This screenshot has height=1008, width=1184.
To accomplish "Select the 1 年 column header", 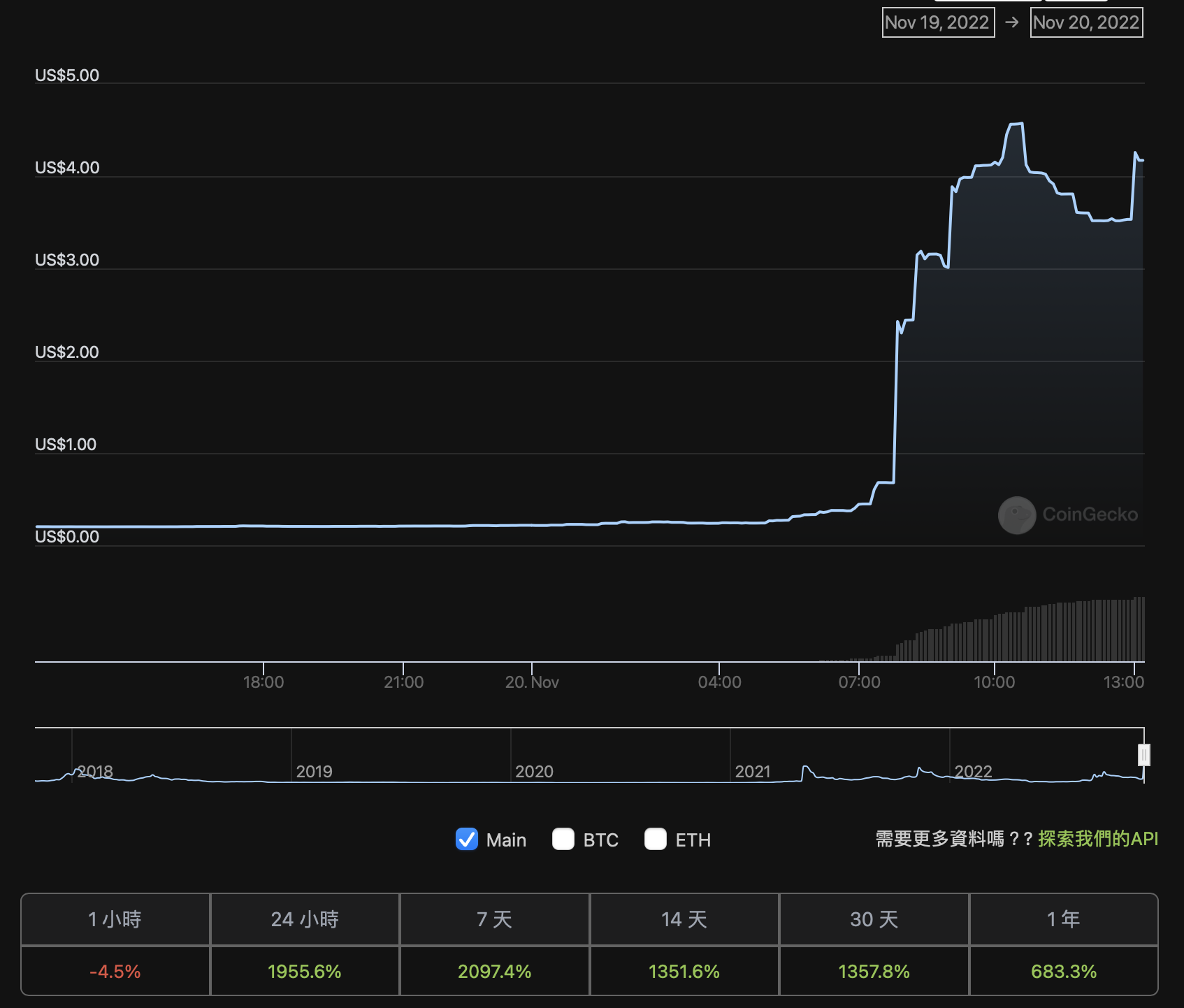I will (x=1064, y=920).
